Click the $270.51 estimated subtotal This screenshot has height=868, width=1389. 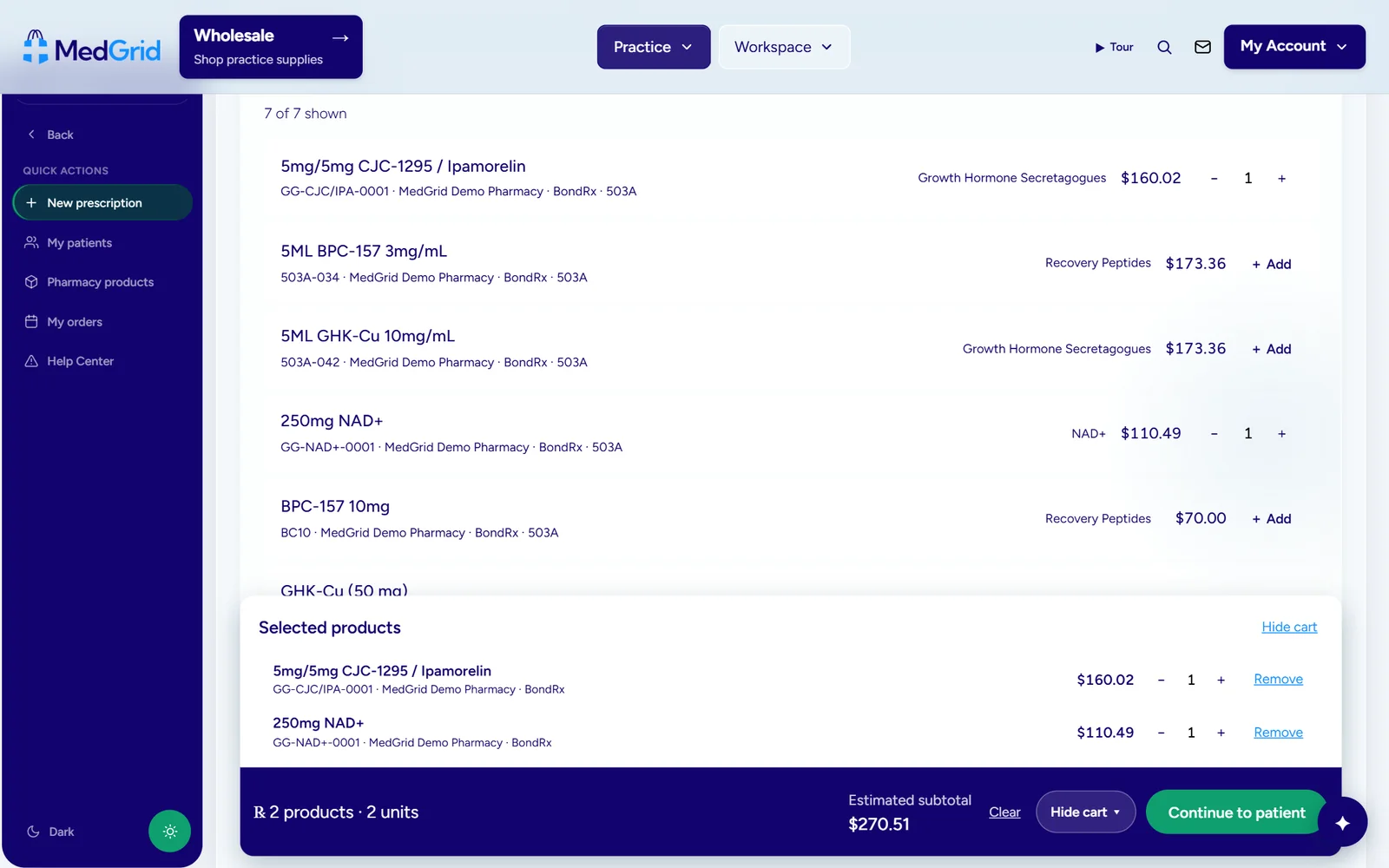coord(879,824)
